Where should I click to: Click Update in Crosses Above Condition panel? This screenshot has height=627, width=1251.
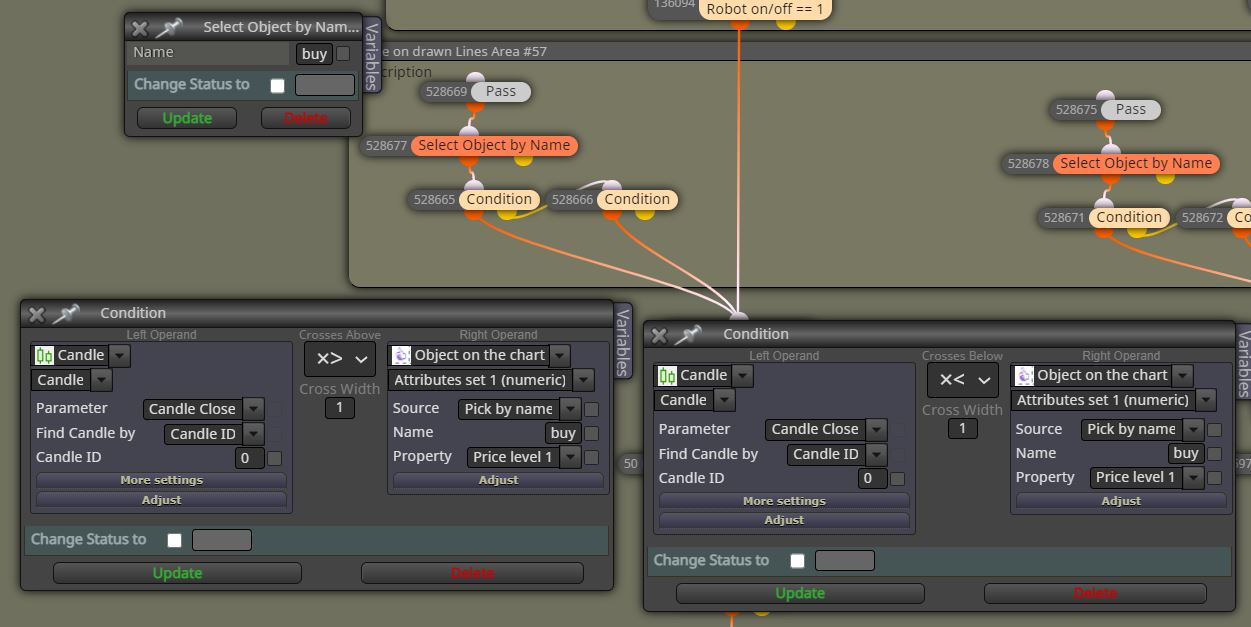(x=177, y=573)
